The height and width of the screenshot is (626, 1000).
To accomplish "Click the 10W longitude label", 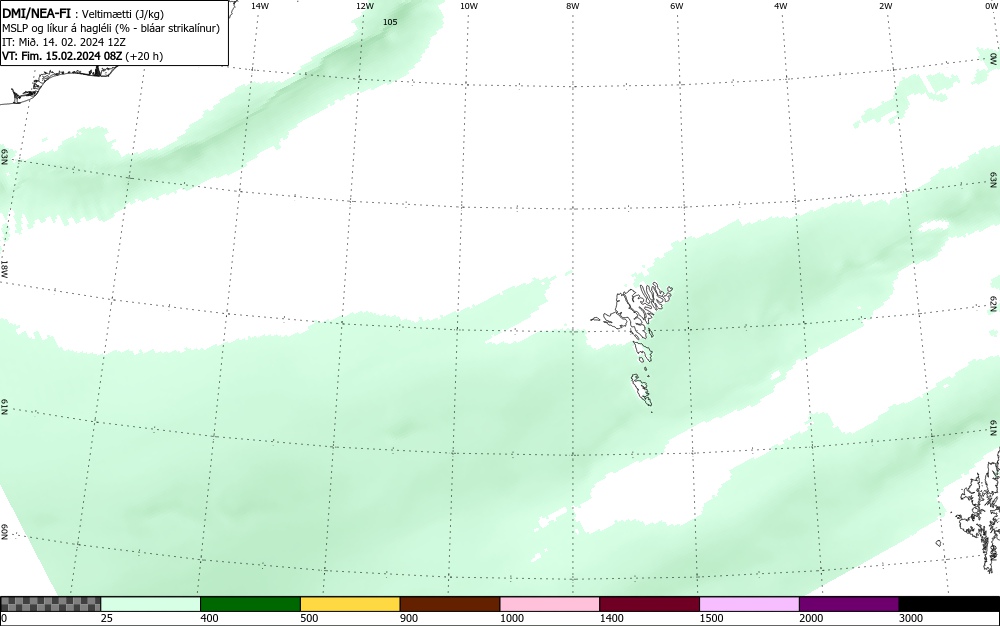I will 469,6.
